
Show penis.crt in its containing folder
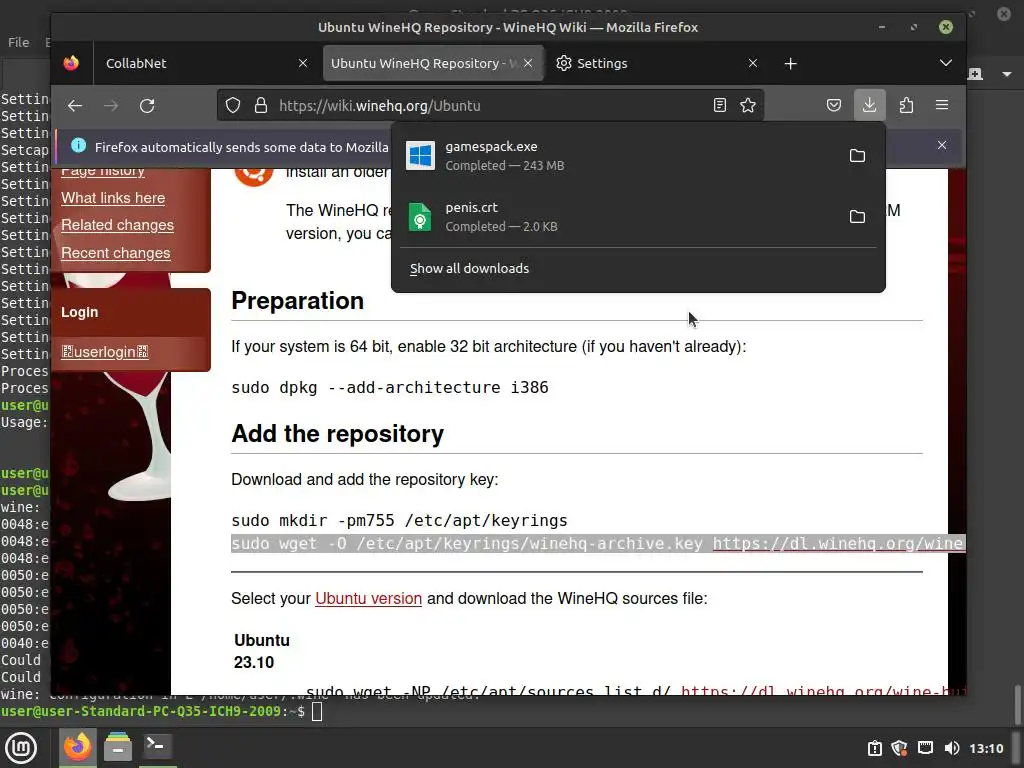(857, 216)
